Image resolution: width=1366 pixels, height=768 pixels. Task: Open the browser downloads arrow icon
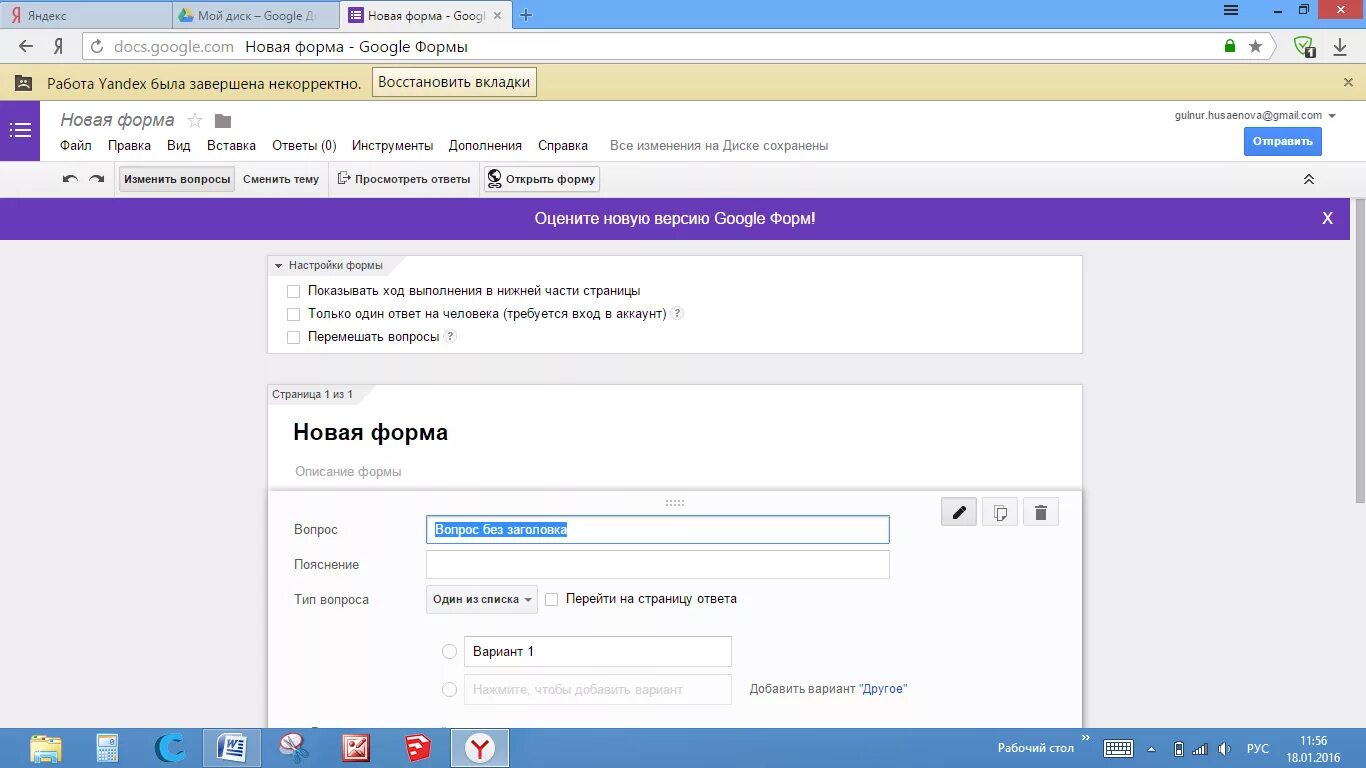tap(1340, 46)
